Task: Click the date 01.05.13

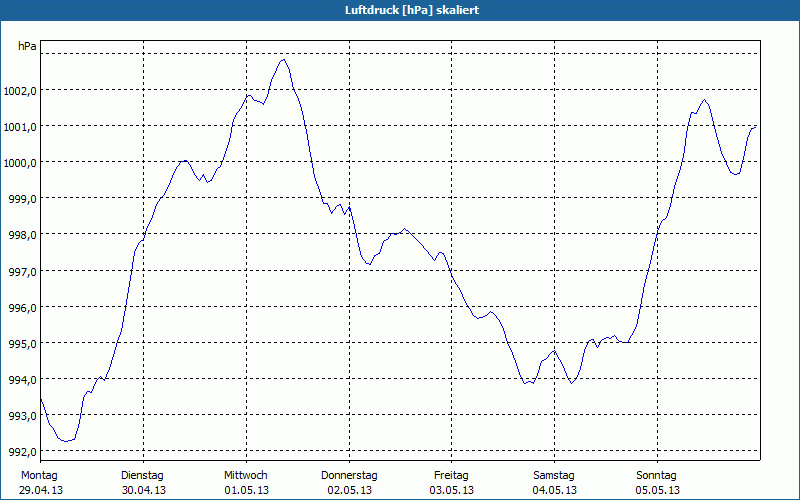Action: (x=246, y=490)
